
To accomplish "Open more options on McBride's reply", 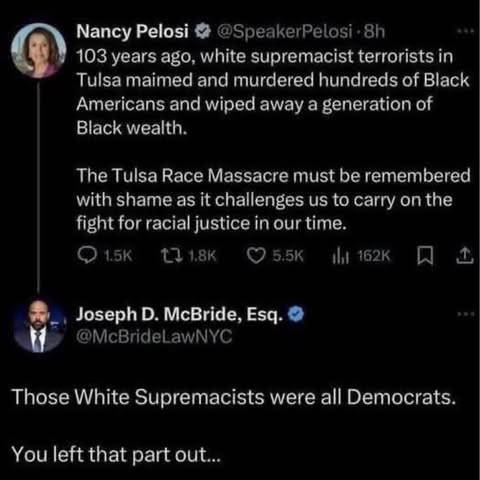I will coord(465,314).
